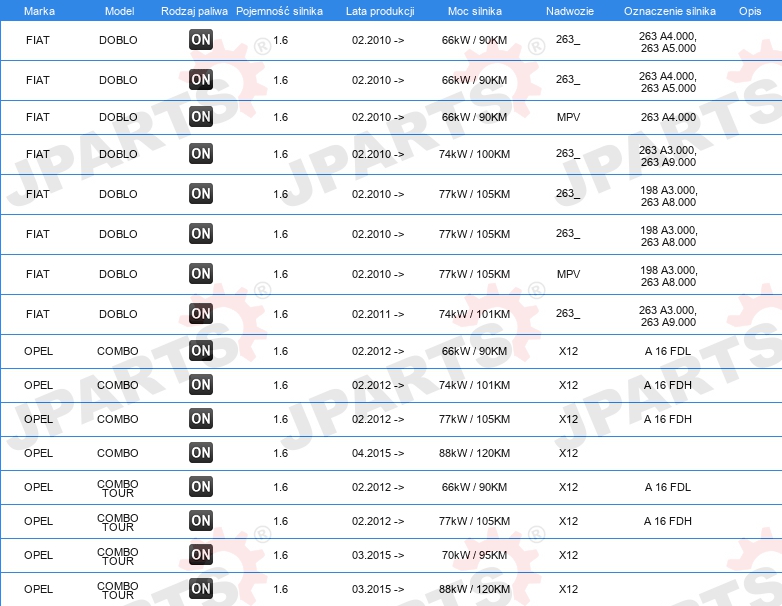Screen dimensions: 782x606
Task: Select the Model column header
Action: click(119, 11)
